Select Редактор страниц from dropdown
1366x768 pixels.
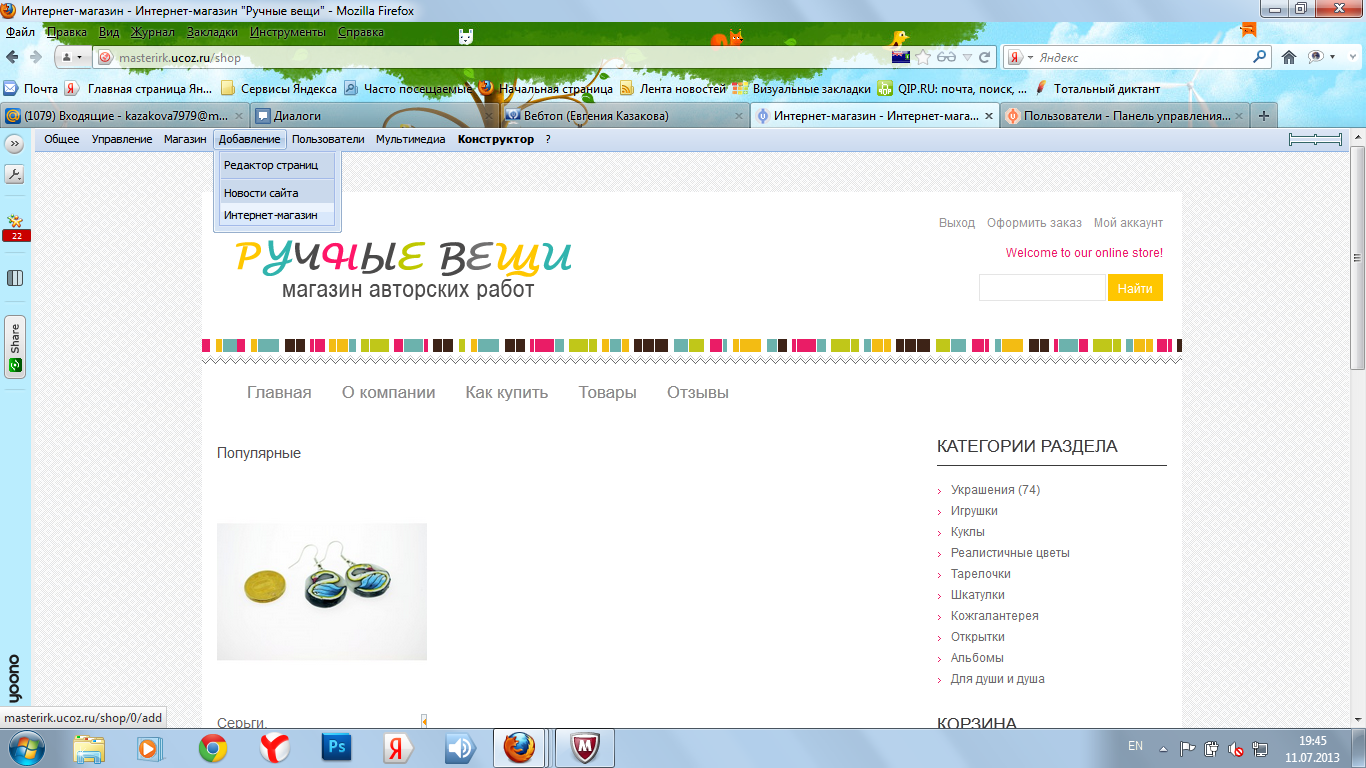pos(277,165)
